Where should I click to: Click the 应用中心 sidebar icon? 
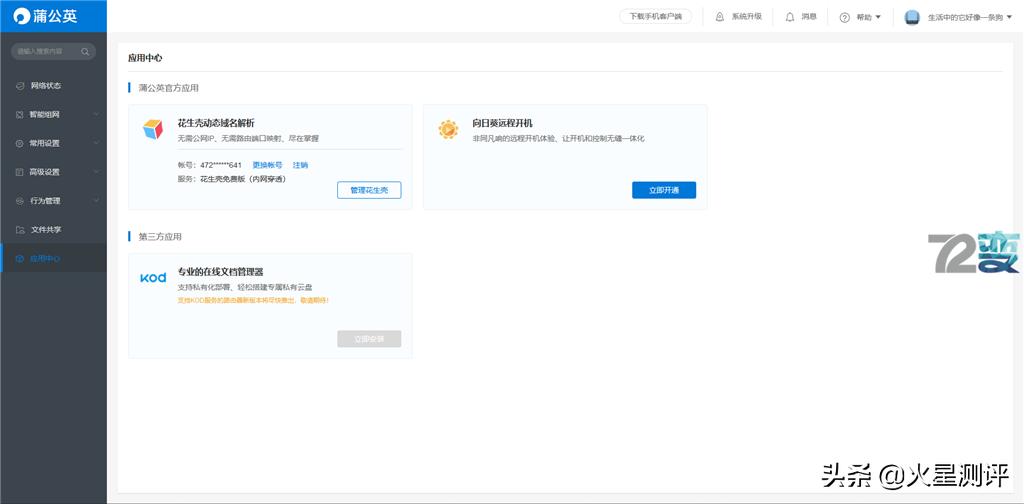point(20,259)
